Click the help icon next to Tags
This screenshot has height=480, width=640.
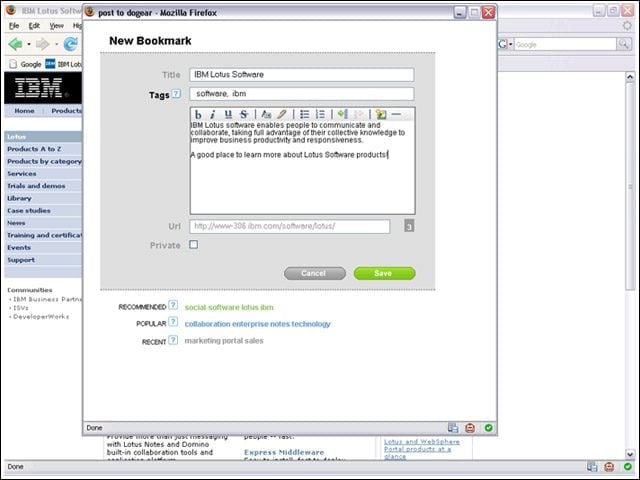point(176,94)
